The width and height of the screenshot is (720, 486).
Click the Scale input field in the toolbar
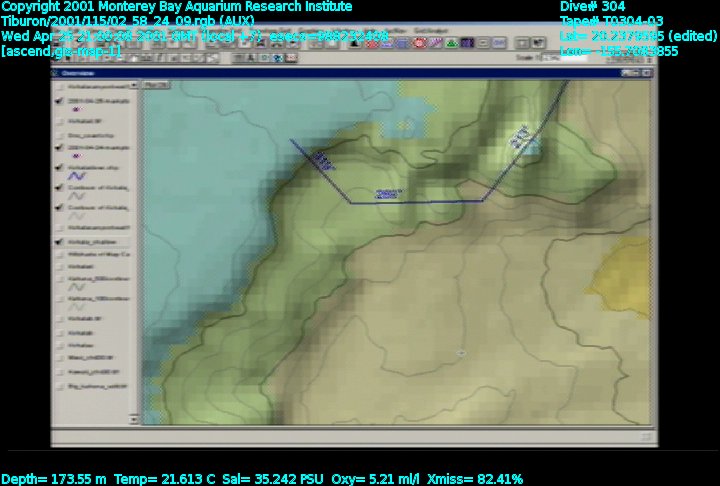(x=570, y=58)
